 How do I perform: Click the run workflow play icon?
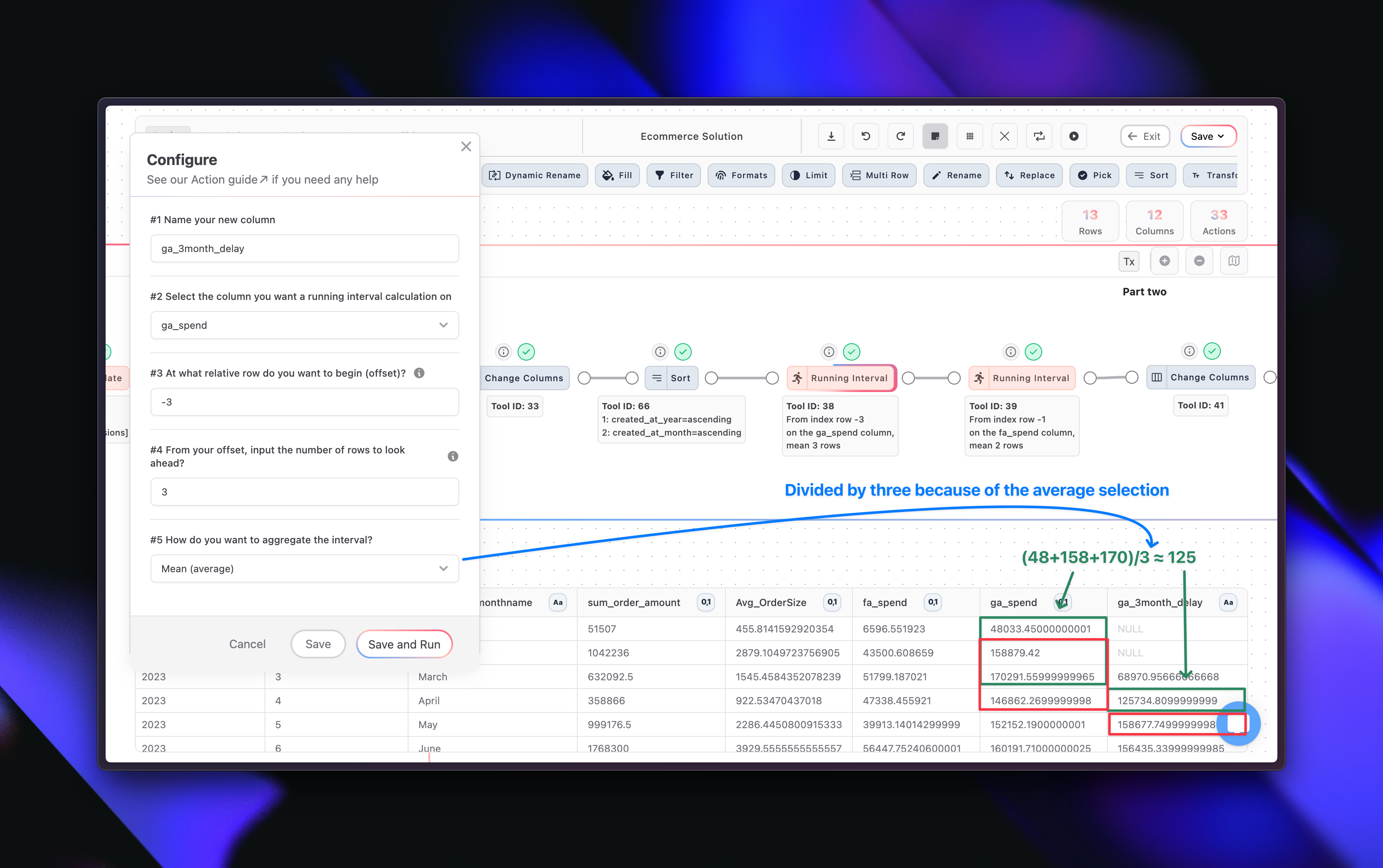point(1074,136)
